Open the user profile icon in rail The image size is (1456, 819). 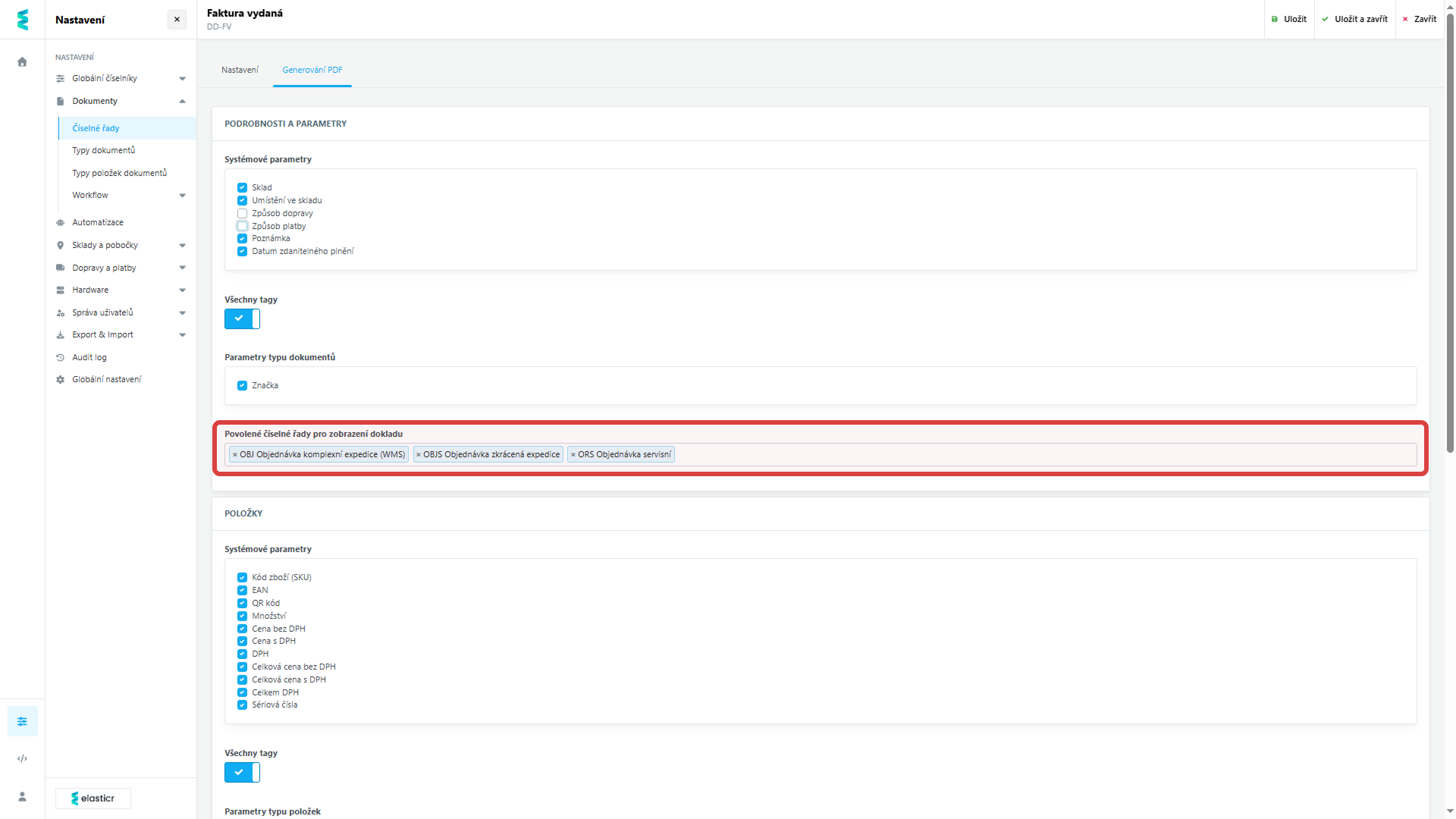(x=22, y=796)
